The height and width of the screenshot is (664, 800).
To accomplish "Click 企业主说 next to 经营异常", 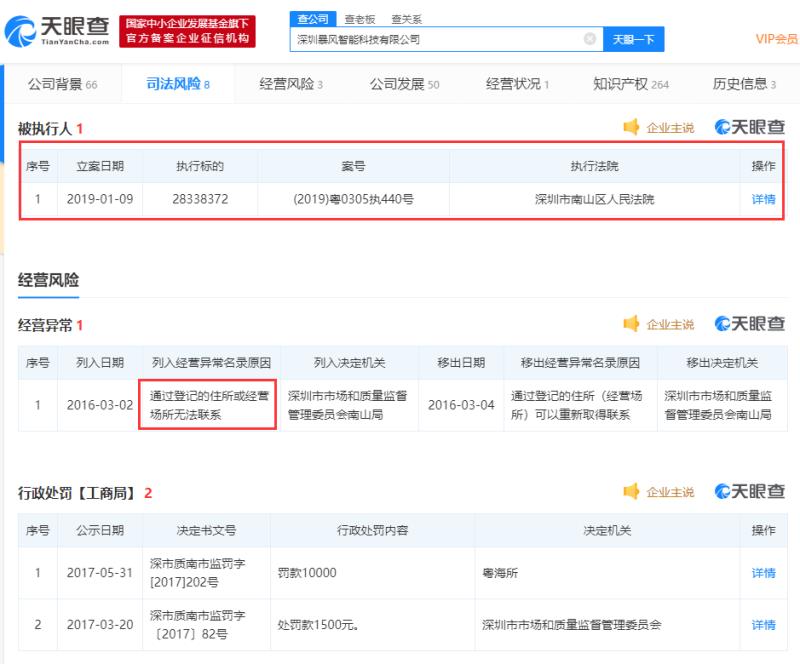I will (x=670, y=325).
